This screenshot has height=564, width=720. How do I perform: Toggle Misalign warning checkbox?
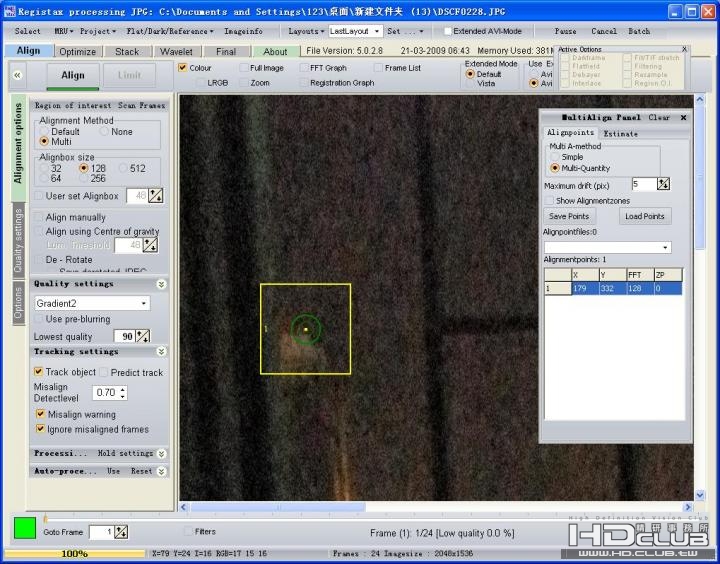click(40, 414)
